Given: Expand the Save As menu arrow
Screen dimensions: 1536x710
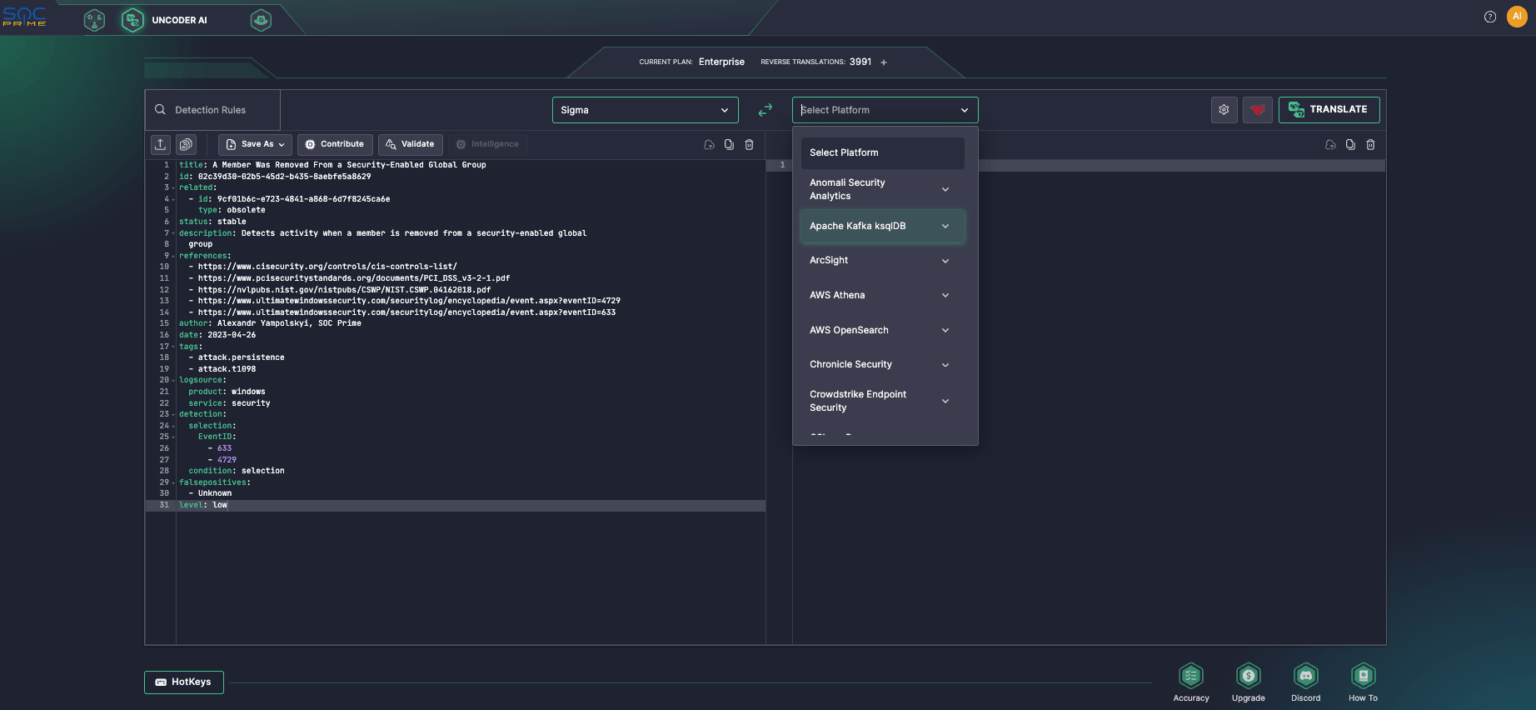Looking at the screenshot, I should point(283,144).
